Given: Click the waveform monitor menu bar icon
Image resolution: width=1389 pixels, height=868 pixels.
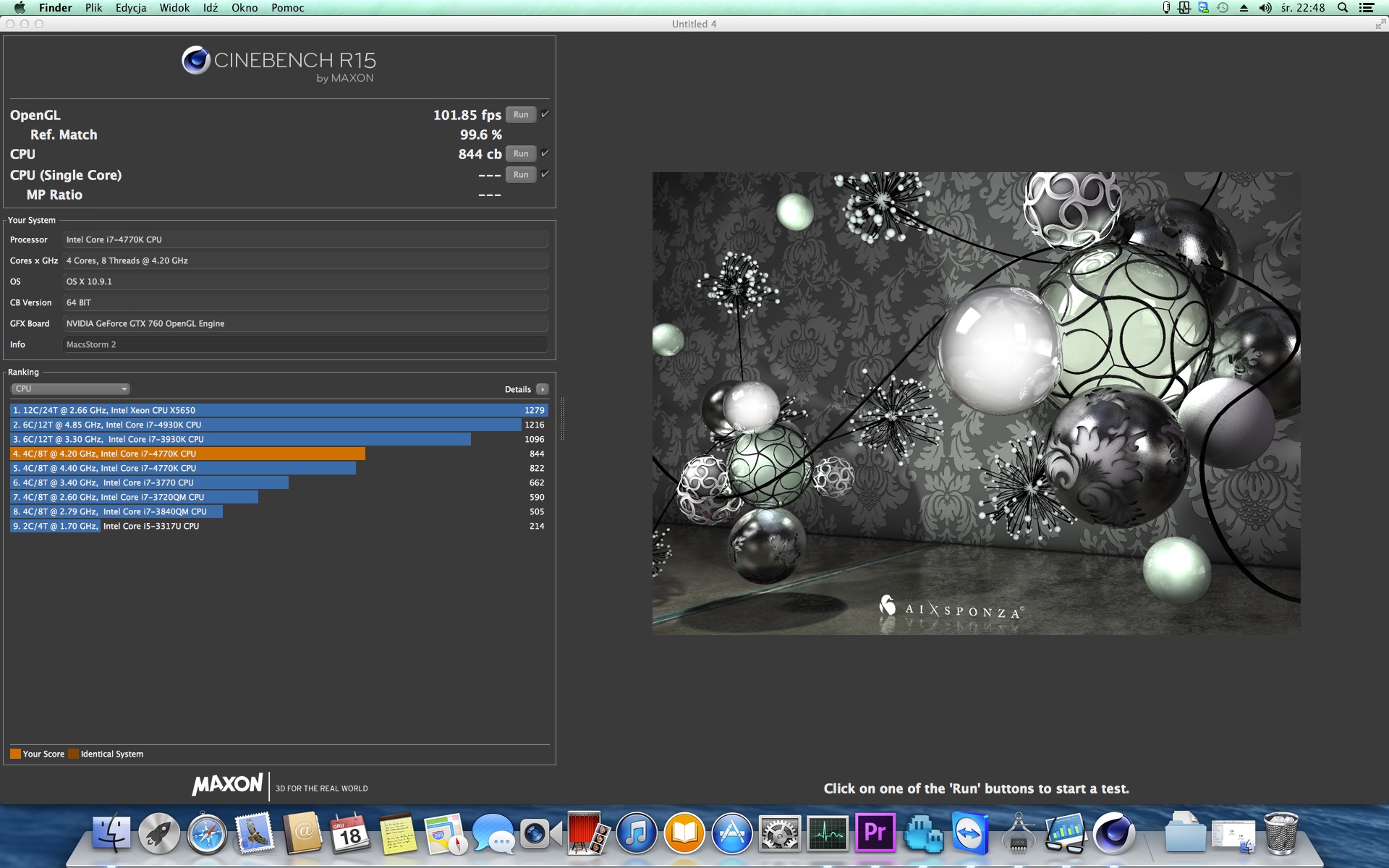Looking at the screenshot, I should click(x=1184, y=8).
